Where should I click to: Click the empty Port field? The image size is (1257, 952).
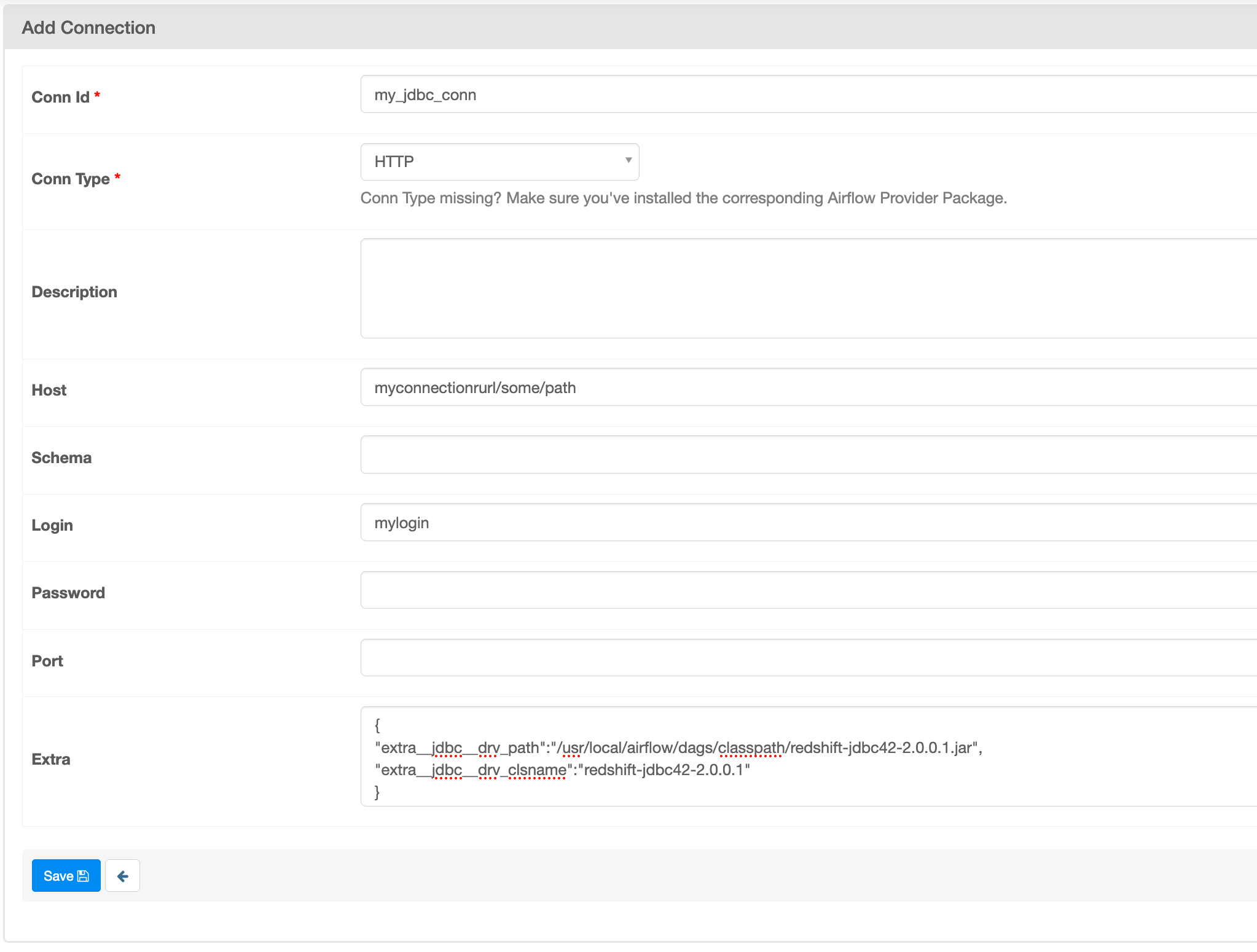point(809,657)
